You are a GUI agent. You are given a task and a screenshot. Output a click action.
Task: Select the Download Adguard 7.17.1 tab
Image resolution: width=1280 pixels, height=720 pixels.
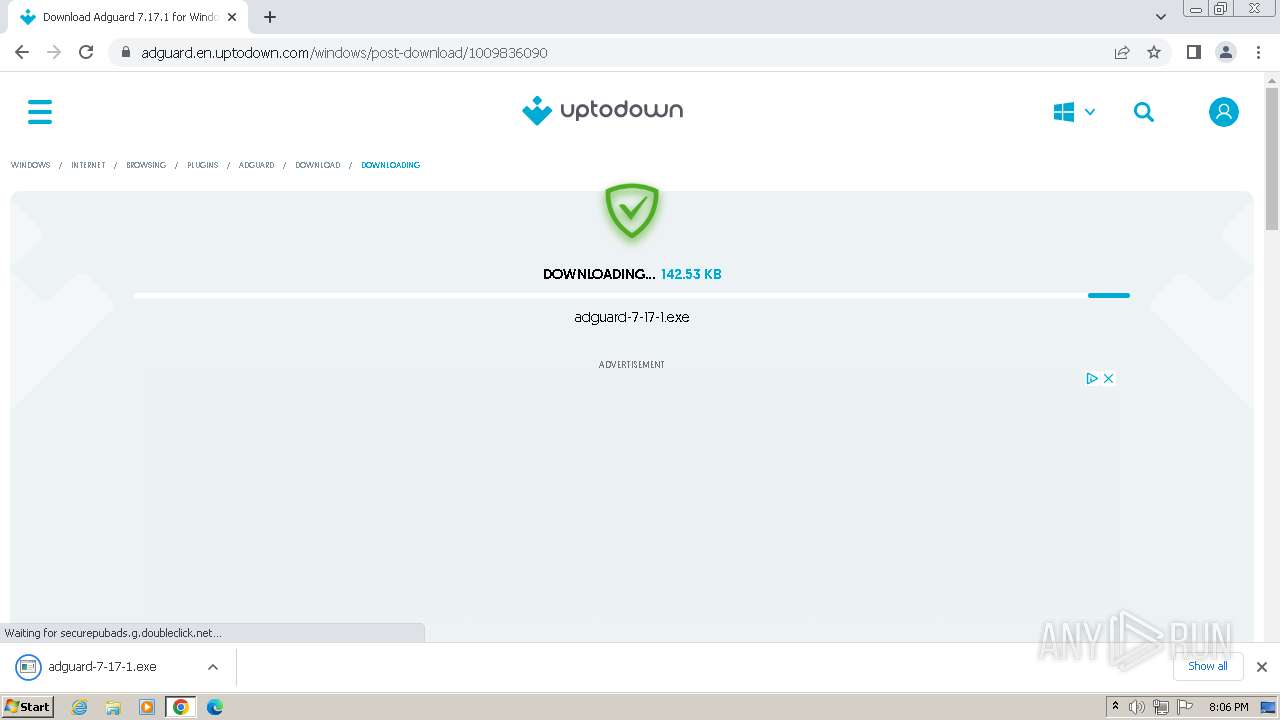pos(128,17)
